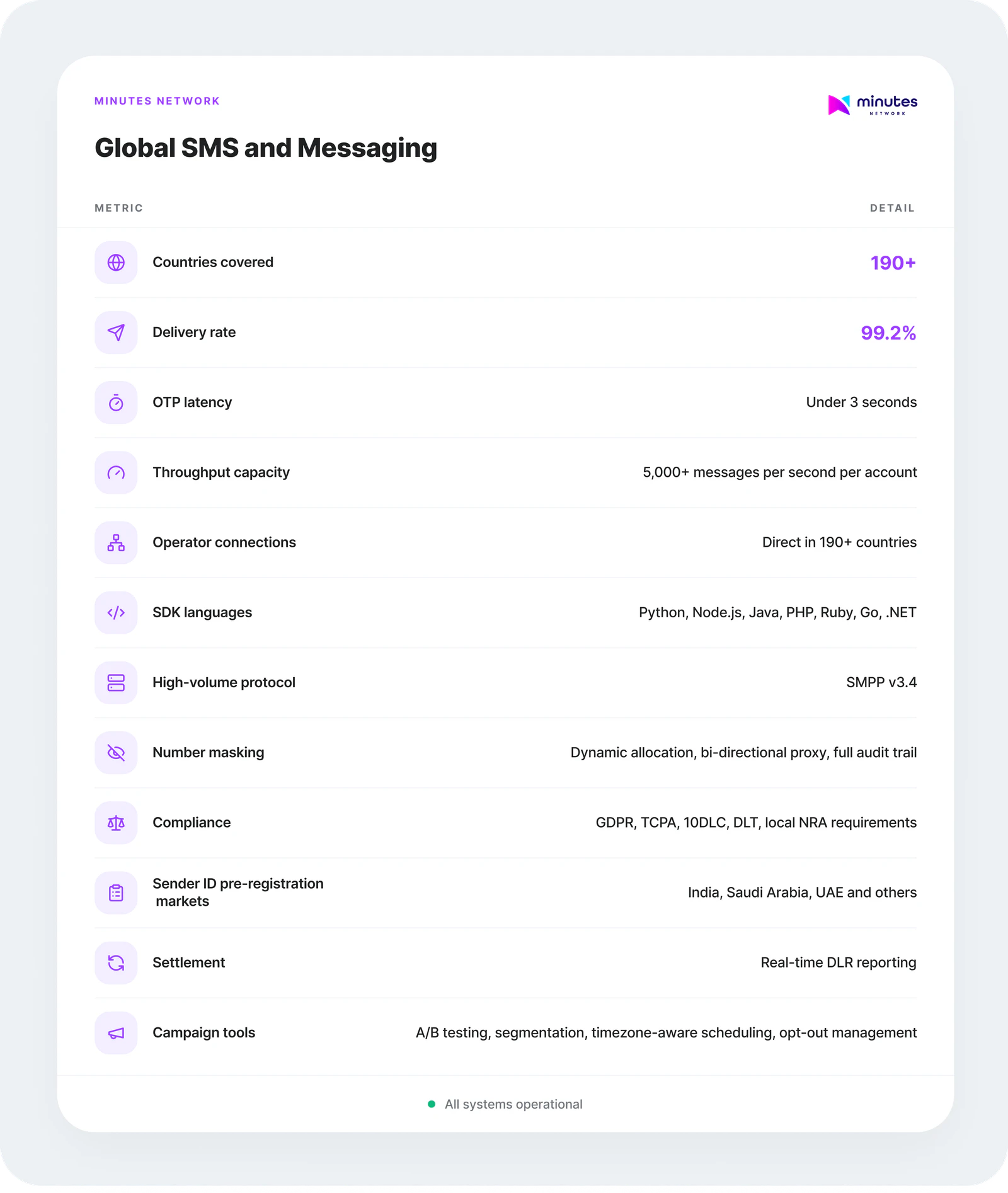Select the megaphone icon for Campaign tools
Viewport: 1008px width, 1193px height.
pyautogui.click(x=116, y=1033)
